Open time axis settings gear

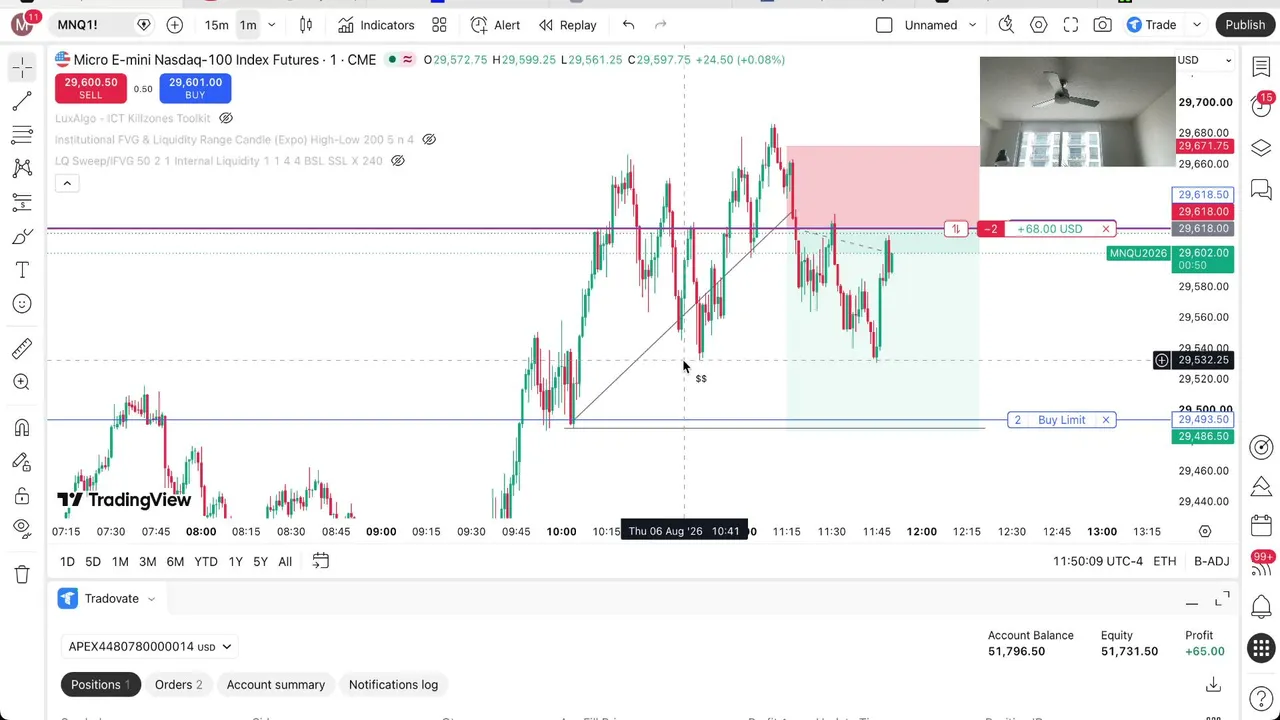pos(1205,531)
